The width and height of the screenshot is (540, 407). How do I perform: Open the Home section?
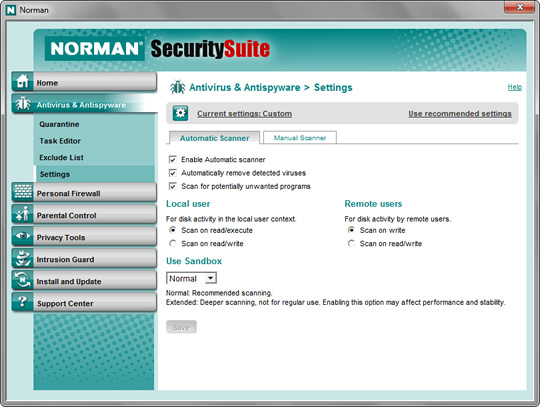(84, 82)
